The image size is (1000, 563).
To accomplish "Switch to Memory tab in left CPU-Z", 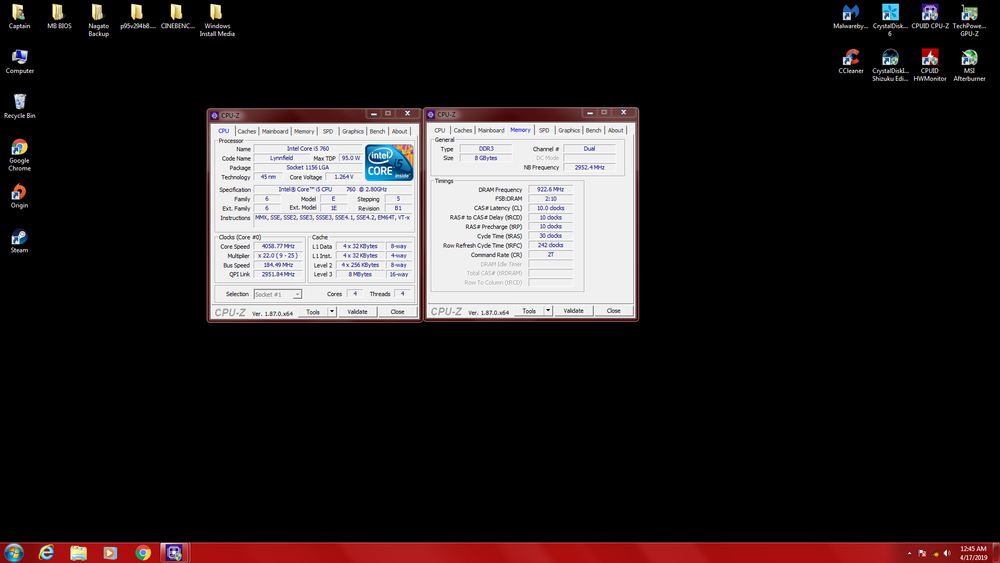I will click(x=304, y=131).
